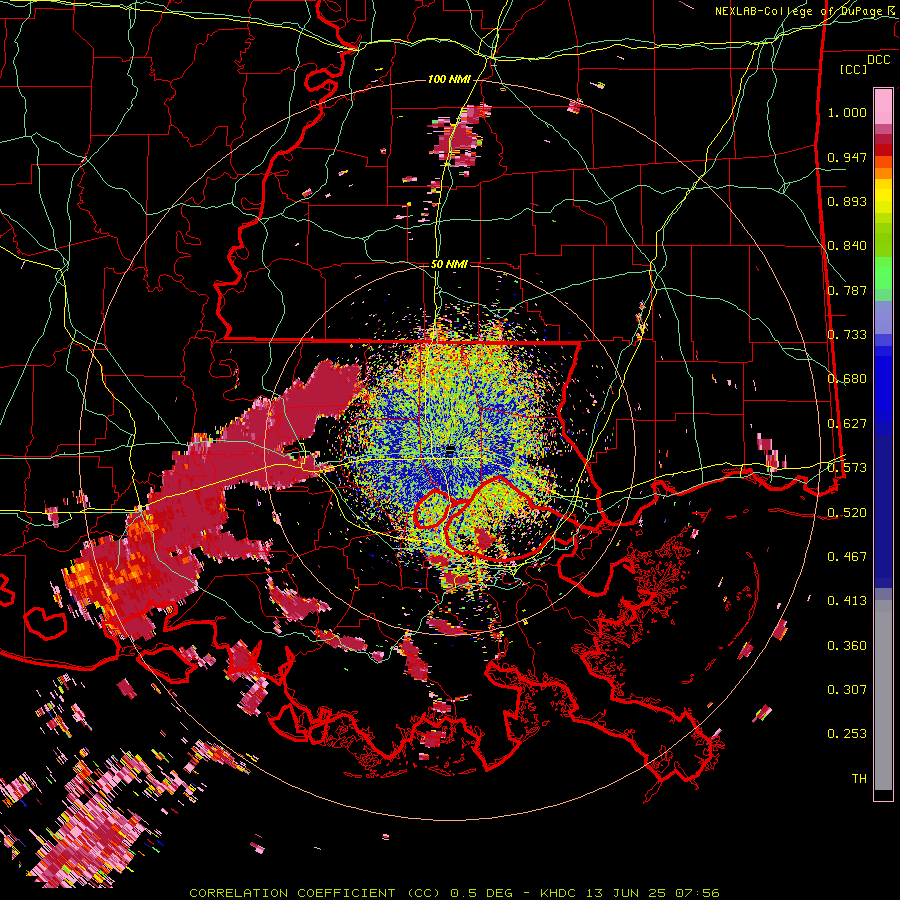Image resolution: width=900 pixels, height=900 pixels.
Task: Click the 0.520 legend value
Action: coord(847,513)
